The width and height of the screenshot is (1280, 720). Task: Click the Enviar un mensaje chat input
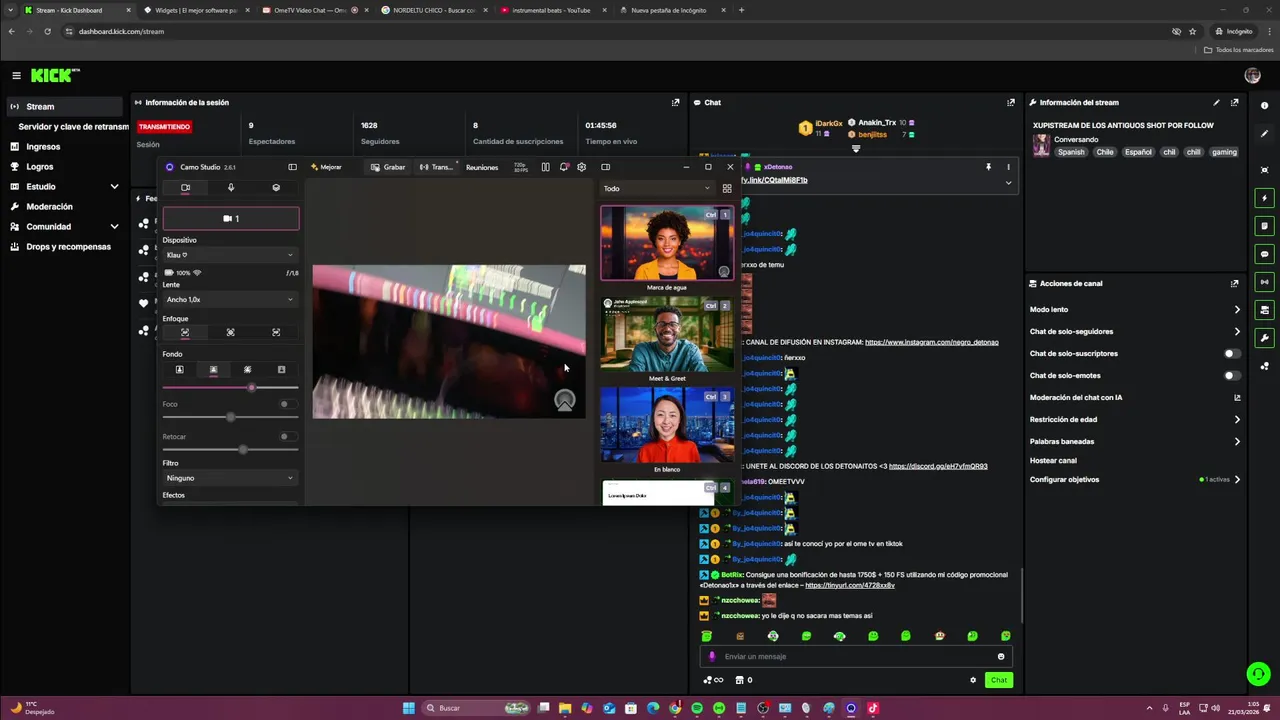[x=855, y=657]
